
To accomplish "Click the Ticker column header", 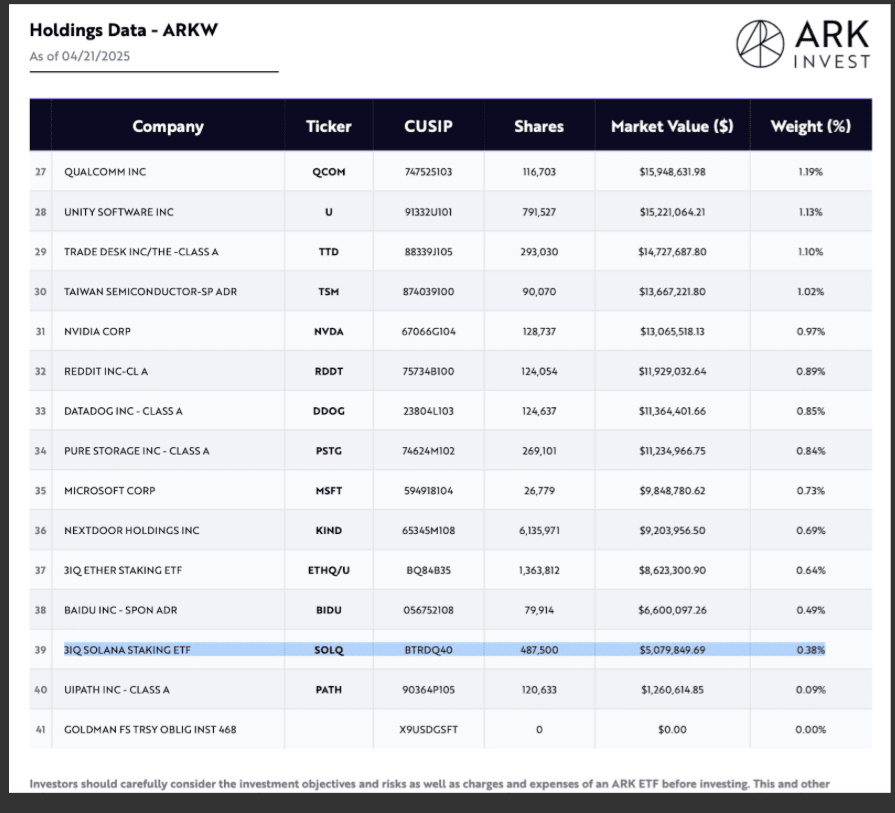I will 328,126.
